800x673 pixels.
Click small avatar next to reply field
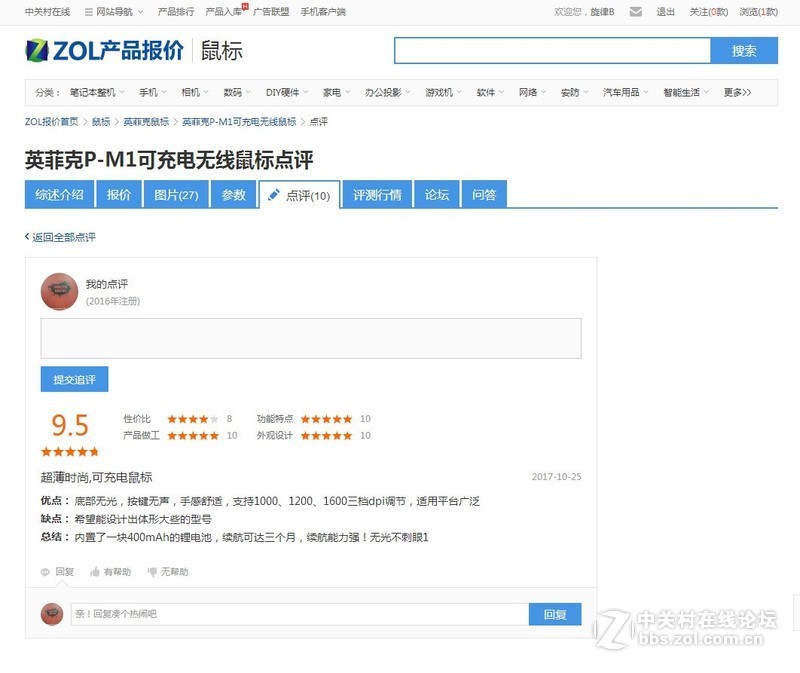(x=52, y=614)
